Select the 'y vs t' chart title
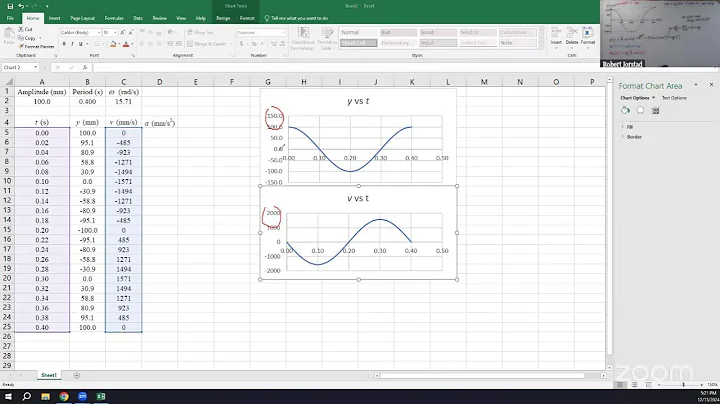 tap(358, 101)
